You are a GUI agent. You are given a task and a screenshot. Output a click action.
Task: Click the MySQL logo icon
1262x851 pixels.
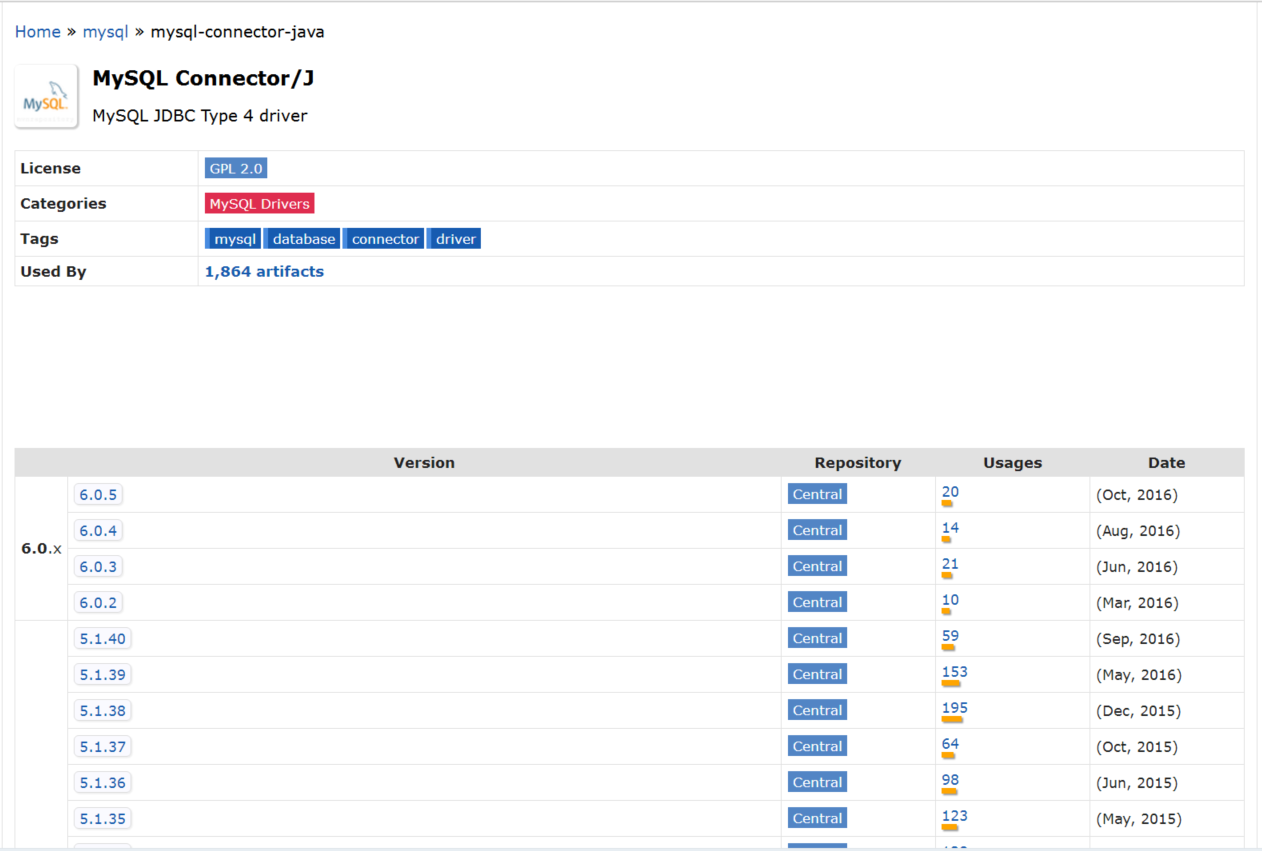coord(46,97)
